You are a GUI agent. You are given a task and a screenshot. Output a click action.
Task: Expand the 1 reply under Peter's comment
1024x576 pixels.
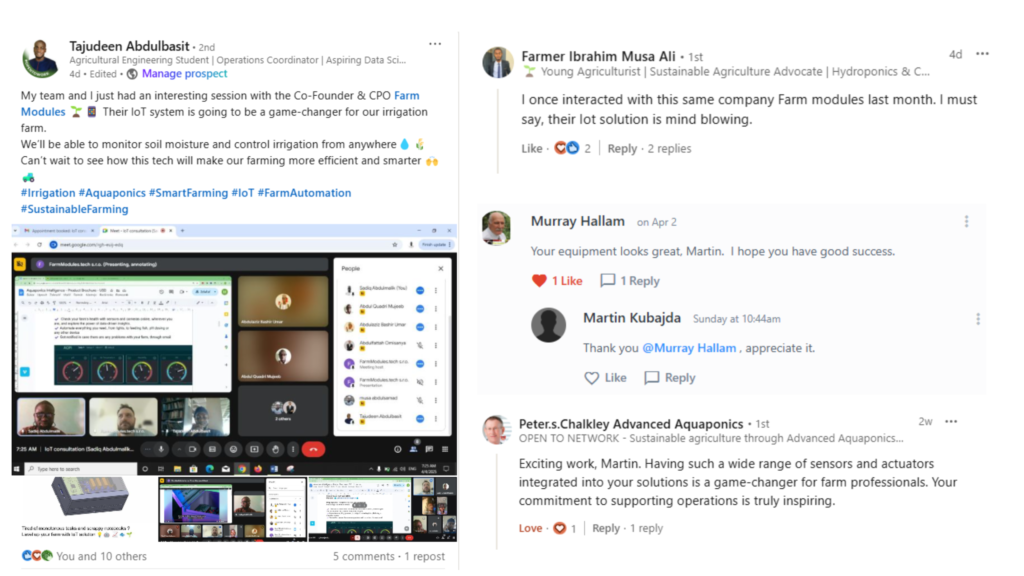coord(646,528)
